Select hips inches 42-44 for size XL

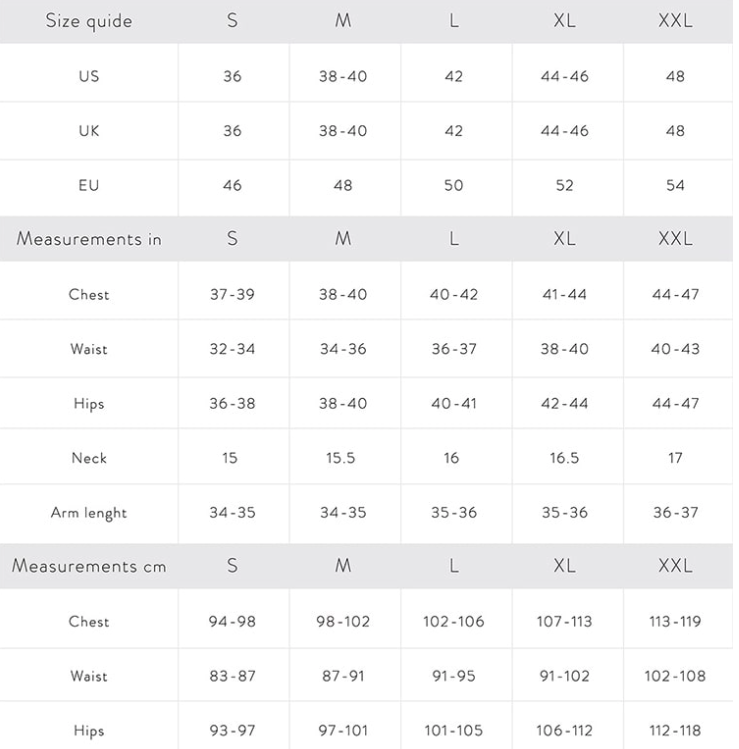[564, 403]
